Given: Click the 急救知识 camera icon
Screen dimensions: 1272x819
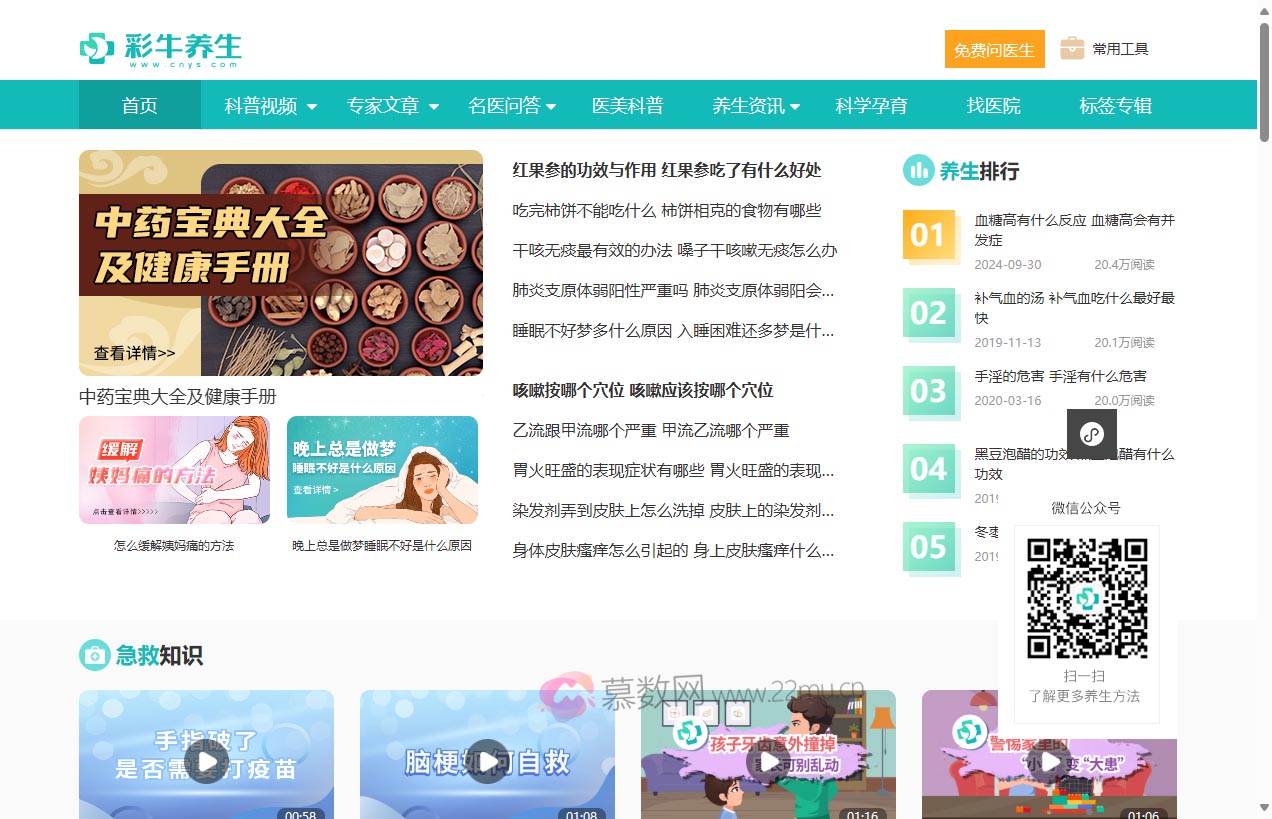Looking at the screenshot, I should [95, 655].
